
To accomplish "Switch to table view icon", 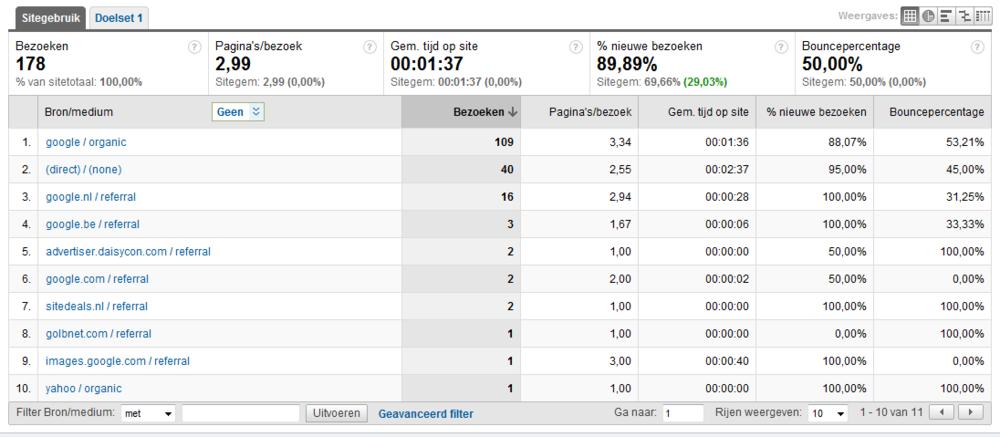I will 909,17.
